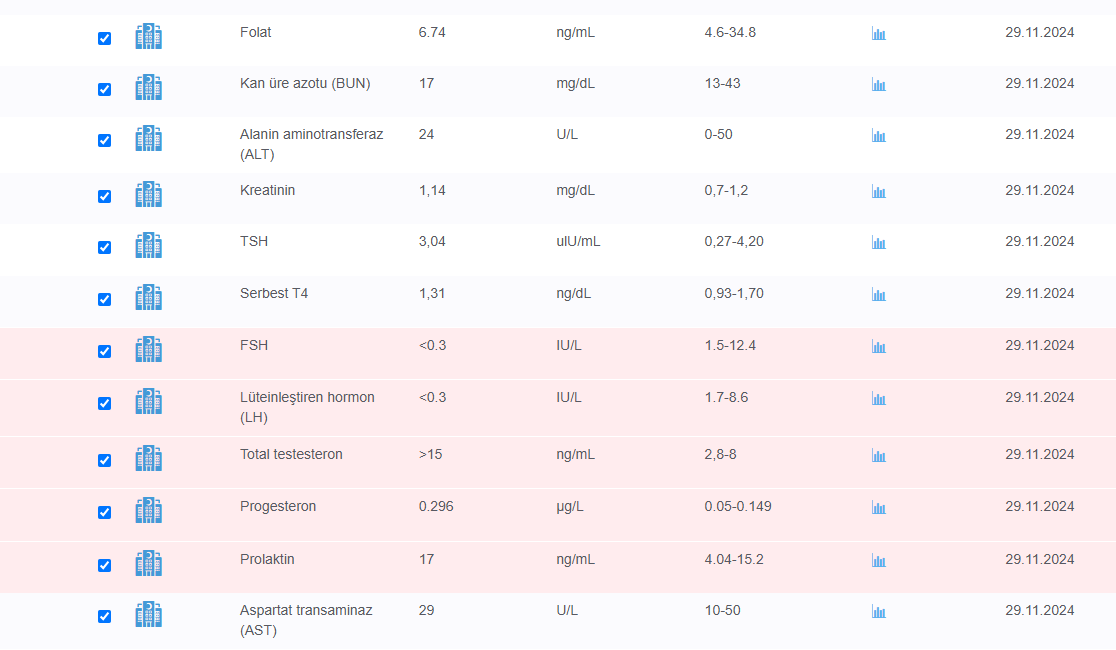Image resolution: width=1116 pixels, height=650 pixels.
Task: Open chart icon for Kan üre azotu (BUN)
Action: (879, 85)
